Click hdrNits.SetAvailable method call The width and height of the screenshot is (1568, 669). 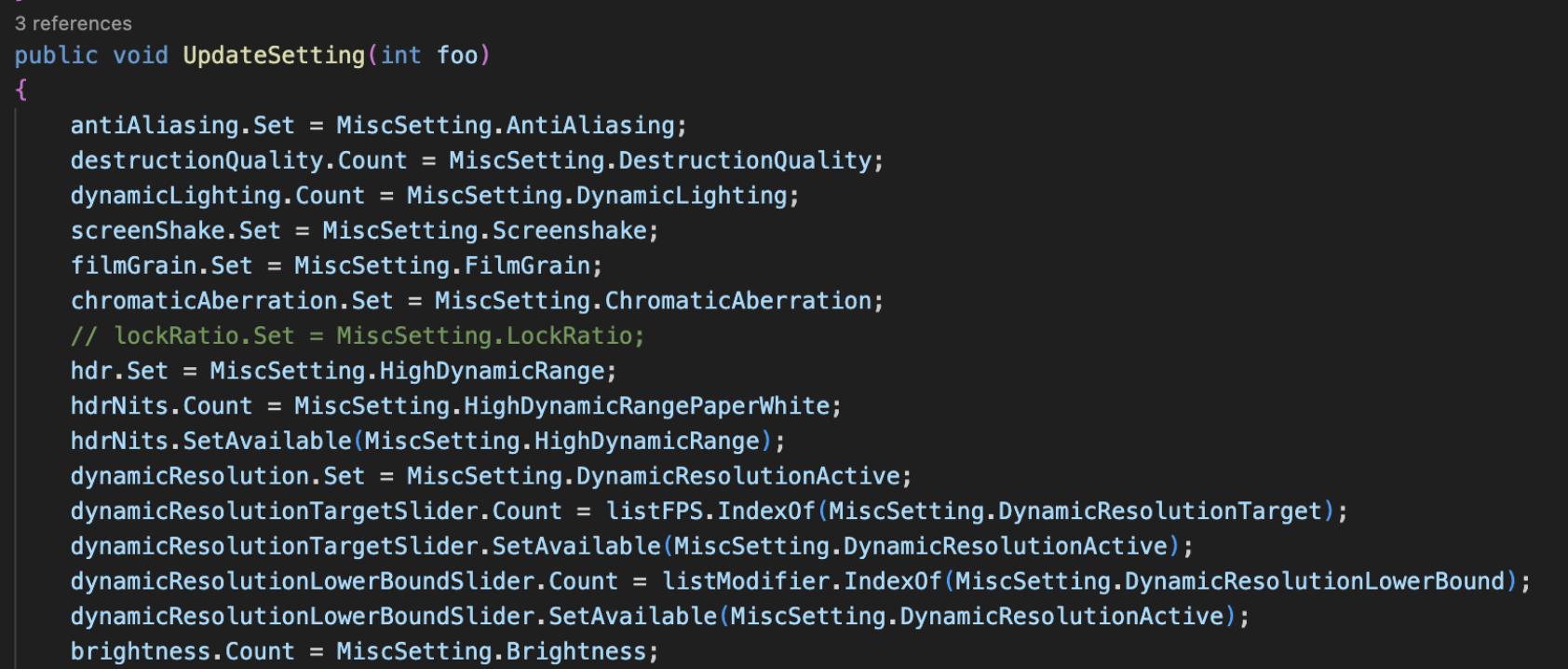coord(211,441)
